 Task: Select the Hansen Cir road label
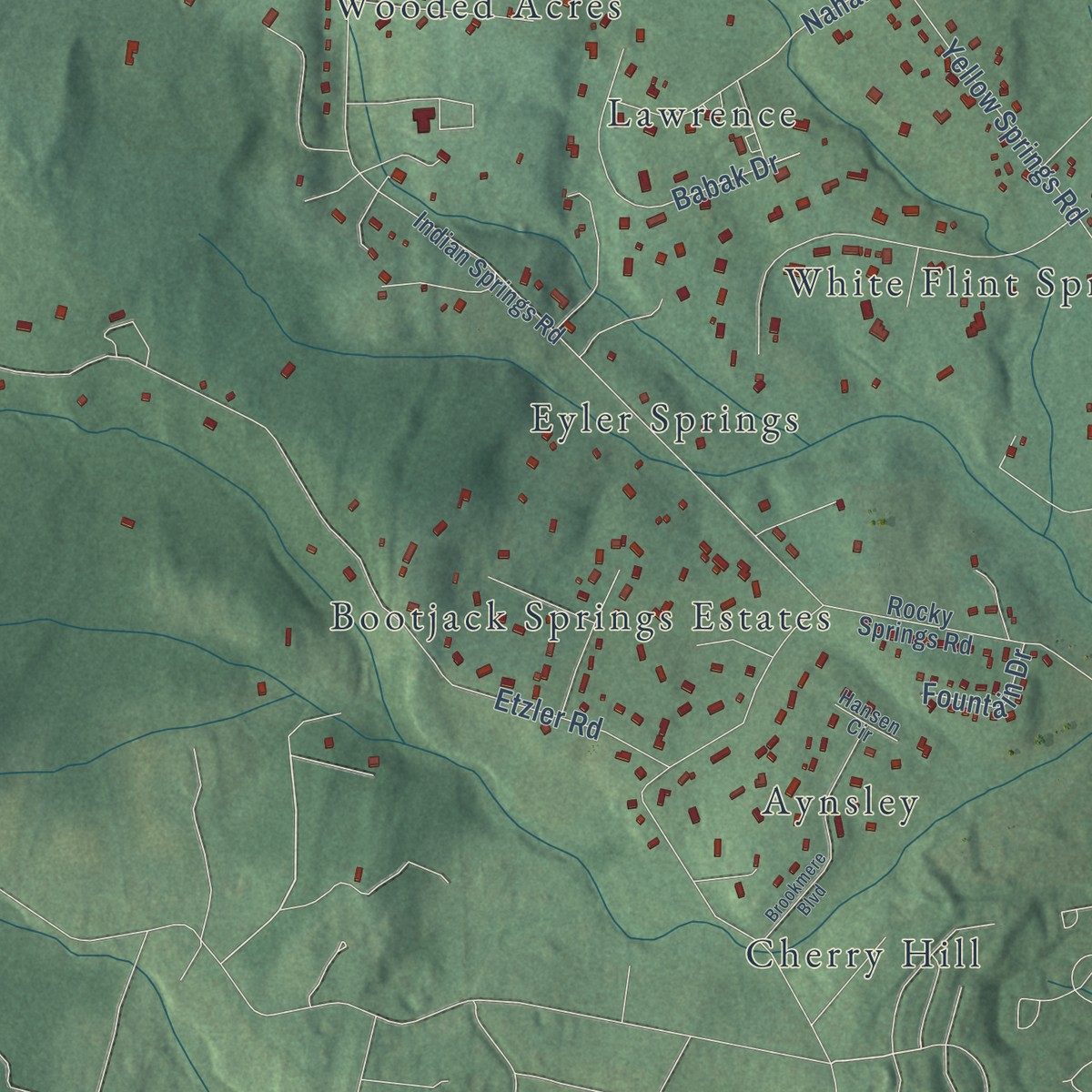pos(865,716)
